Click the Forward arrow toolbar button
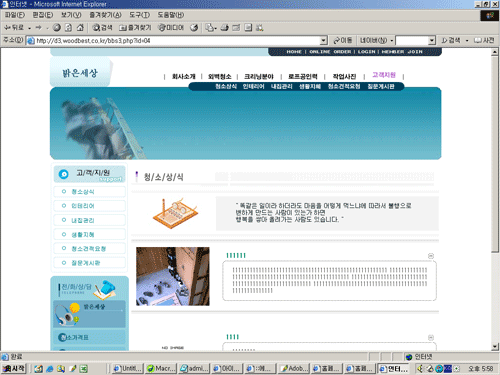The image size is (500, 375). click(39, 28)
